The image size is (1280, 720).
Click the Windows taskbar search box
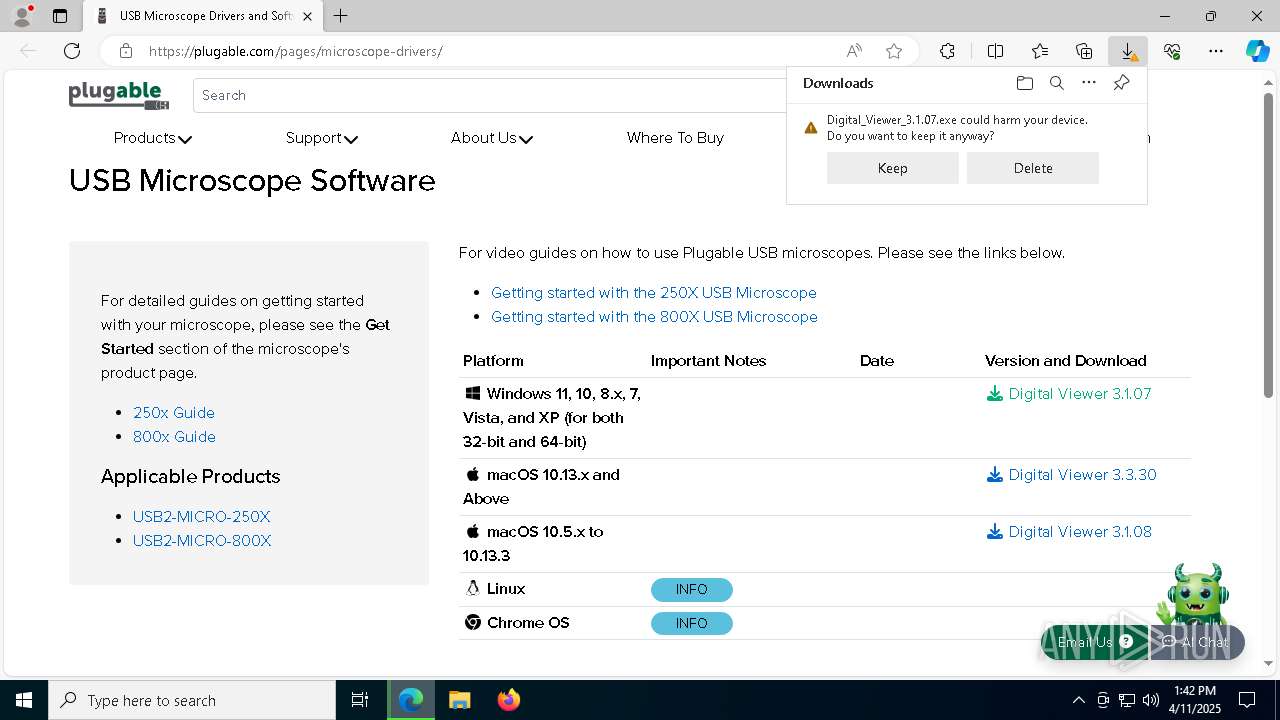click(192, 700)
